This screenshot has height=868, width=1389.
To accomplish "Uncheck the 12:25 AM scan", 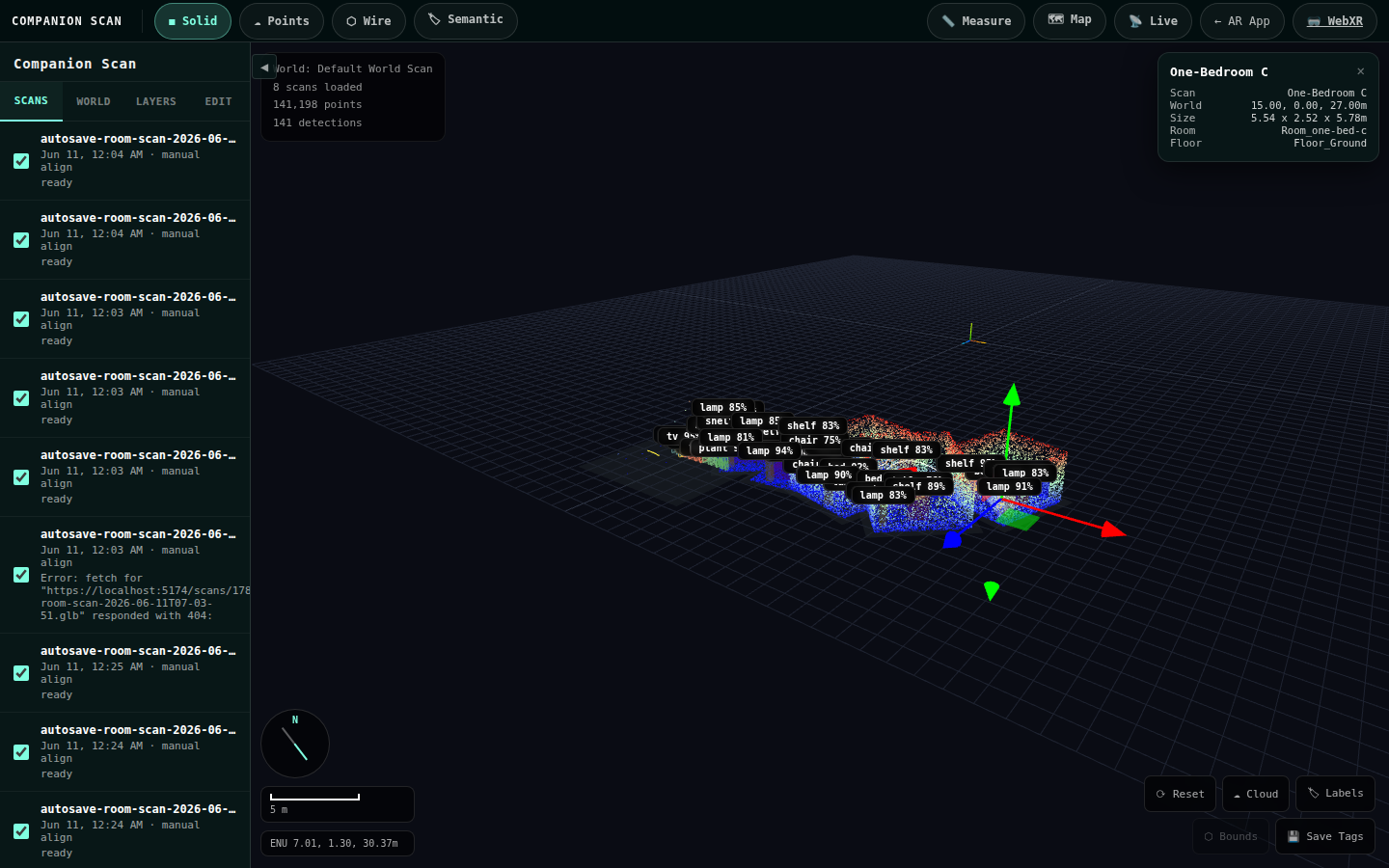I will pyautogui.click(x=21, y=673).
